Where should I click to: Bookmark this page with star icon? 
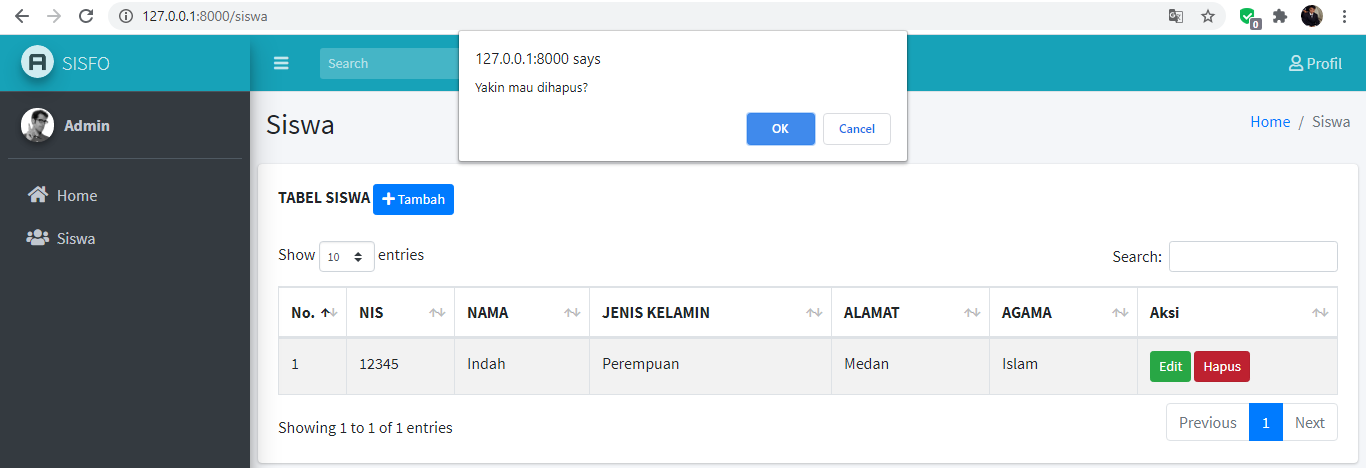(x=1208, y=16)
